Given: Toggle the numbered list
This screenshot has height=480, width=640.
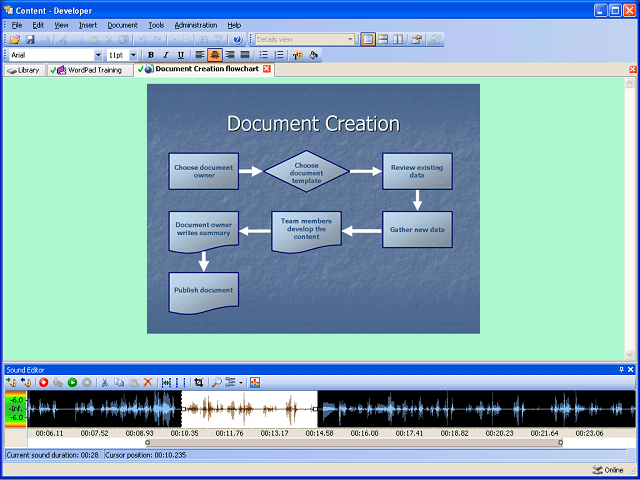Looking at the screenshot, I should pos(279,55).
